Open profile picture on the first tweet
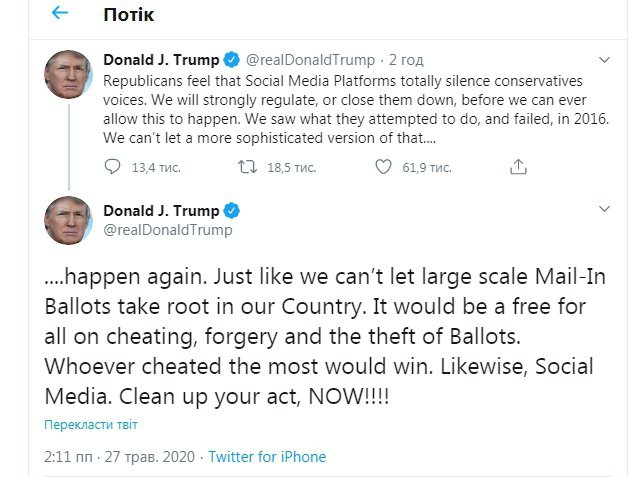The width and height of the screenshot is (629, 477). (x=69, y=73)
